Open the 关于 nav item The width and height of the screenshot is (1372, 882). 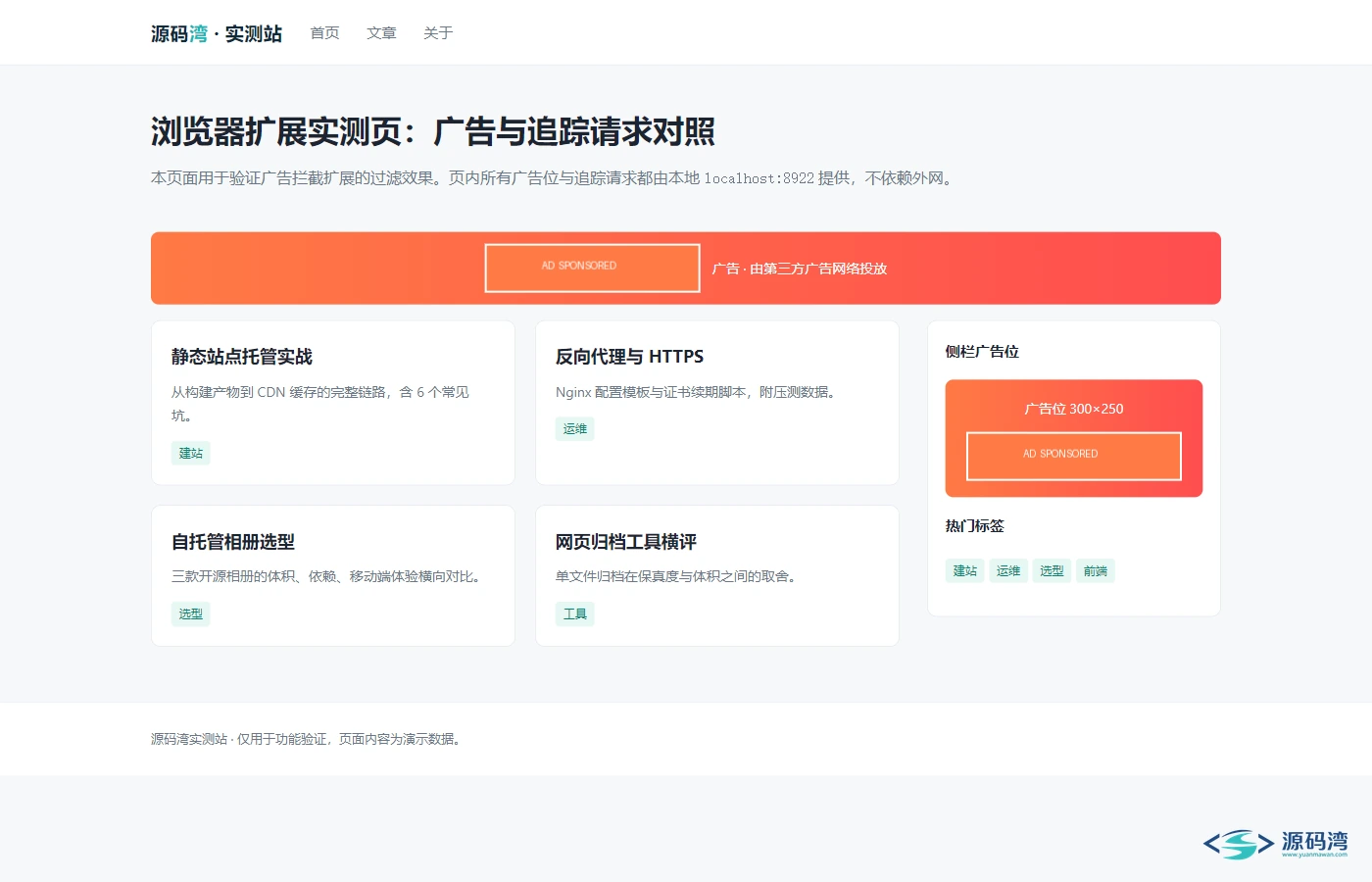coord(438,33)
